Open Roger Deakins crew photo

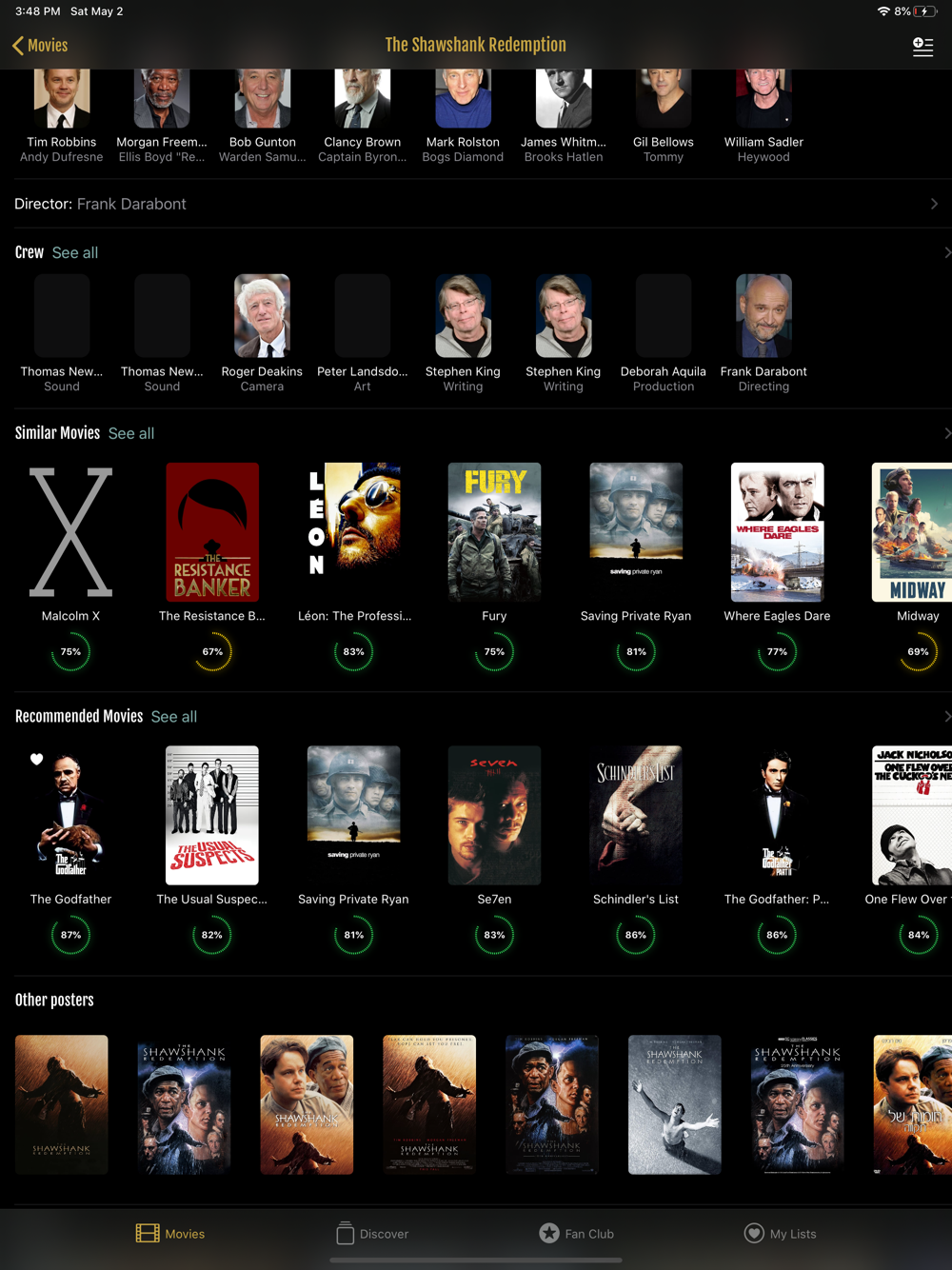(x=262, y=316)
